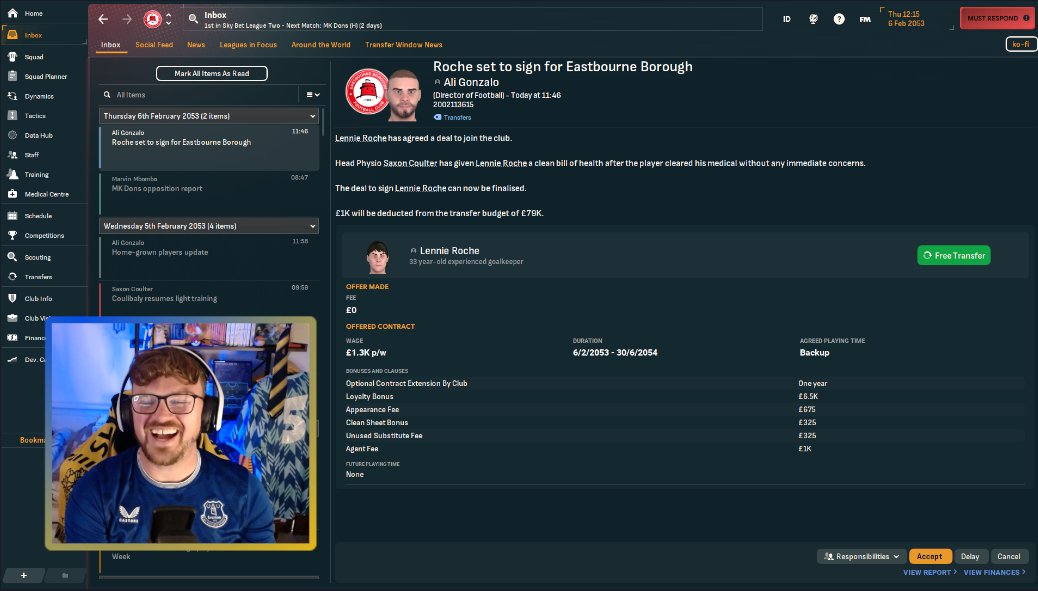Select the Inbox sidebar icon
The width and height of the screenshot is (1038, 591).
[x=13, y=35]
